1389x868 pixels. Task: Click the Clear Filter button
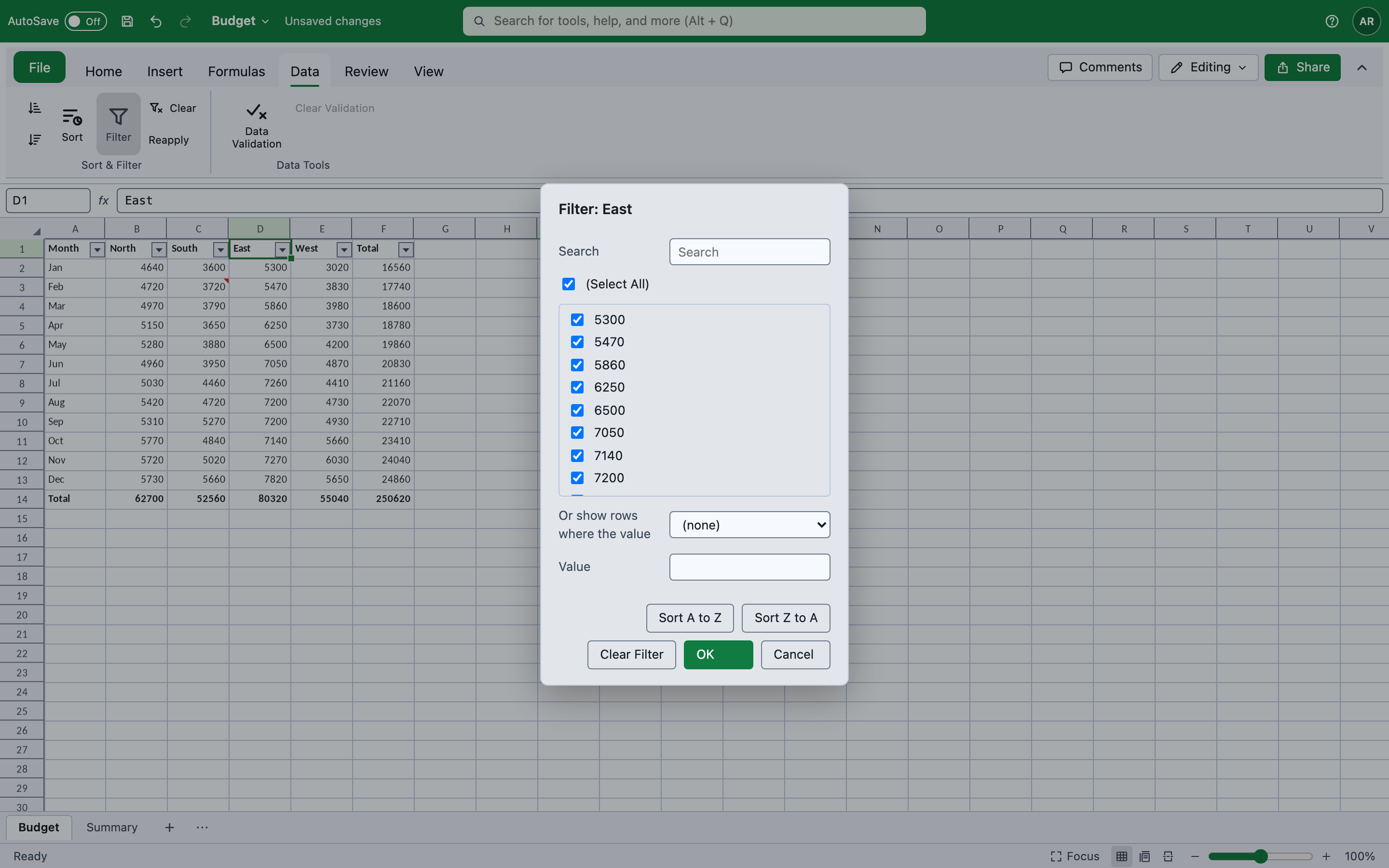point(631,655)
